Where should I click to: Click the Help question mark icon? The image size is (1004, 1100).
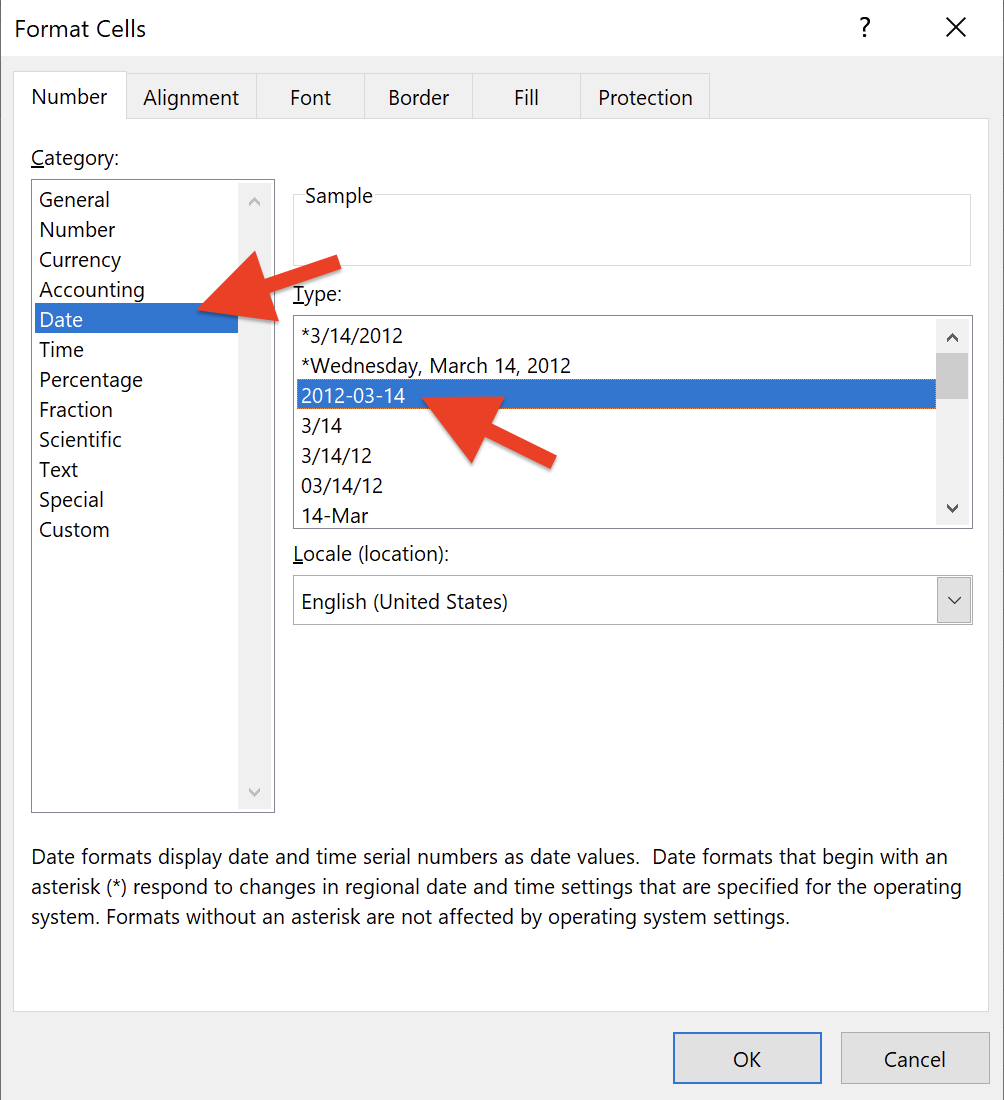click(x=864, y=28)
